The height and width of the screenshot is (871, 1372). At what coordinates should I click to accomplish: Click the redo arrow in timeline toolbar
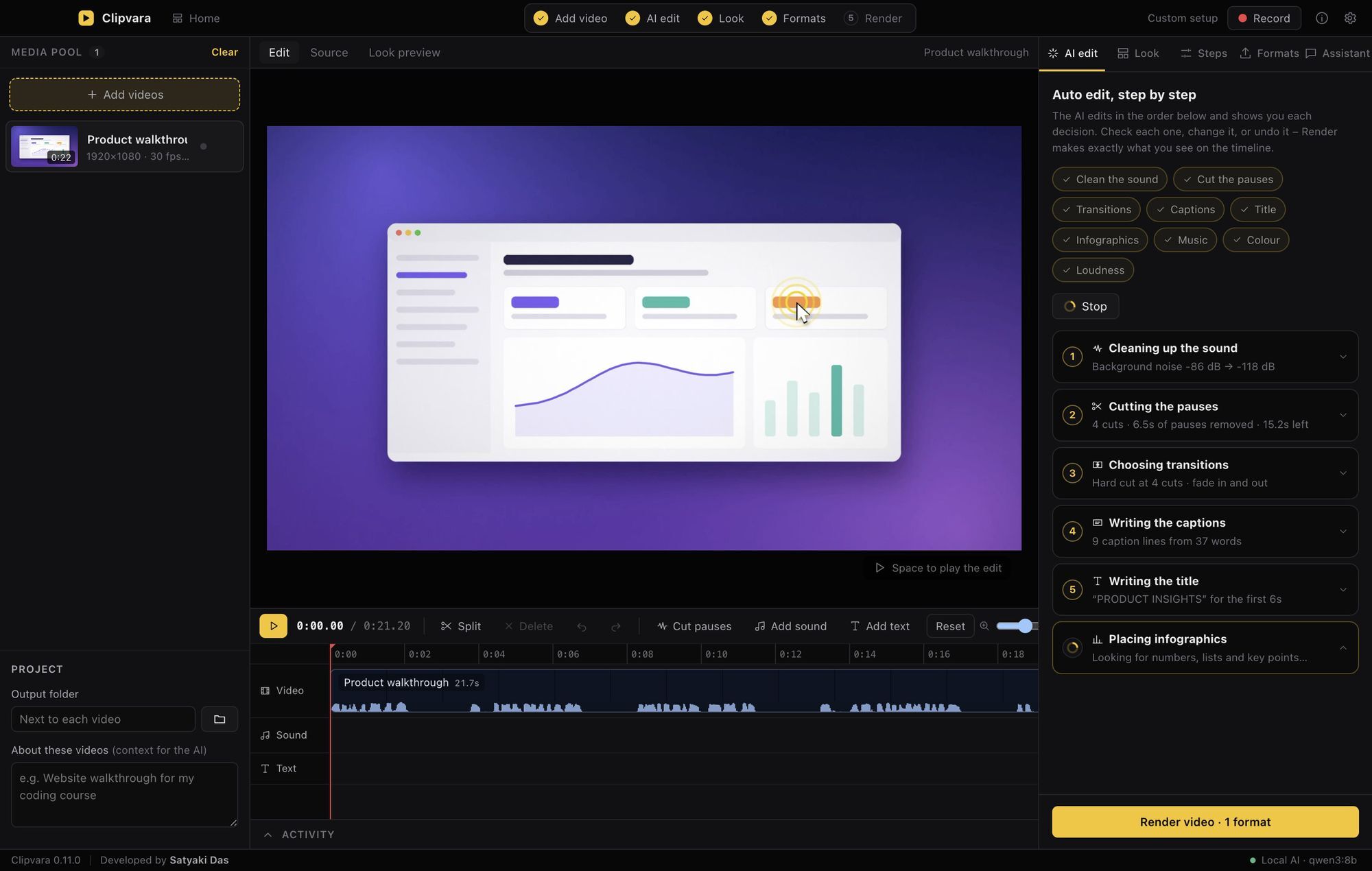point(616,626)
